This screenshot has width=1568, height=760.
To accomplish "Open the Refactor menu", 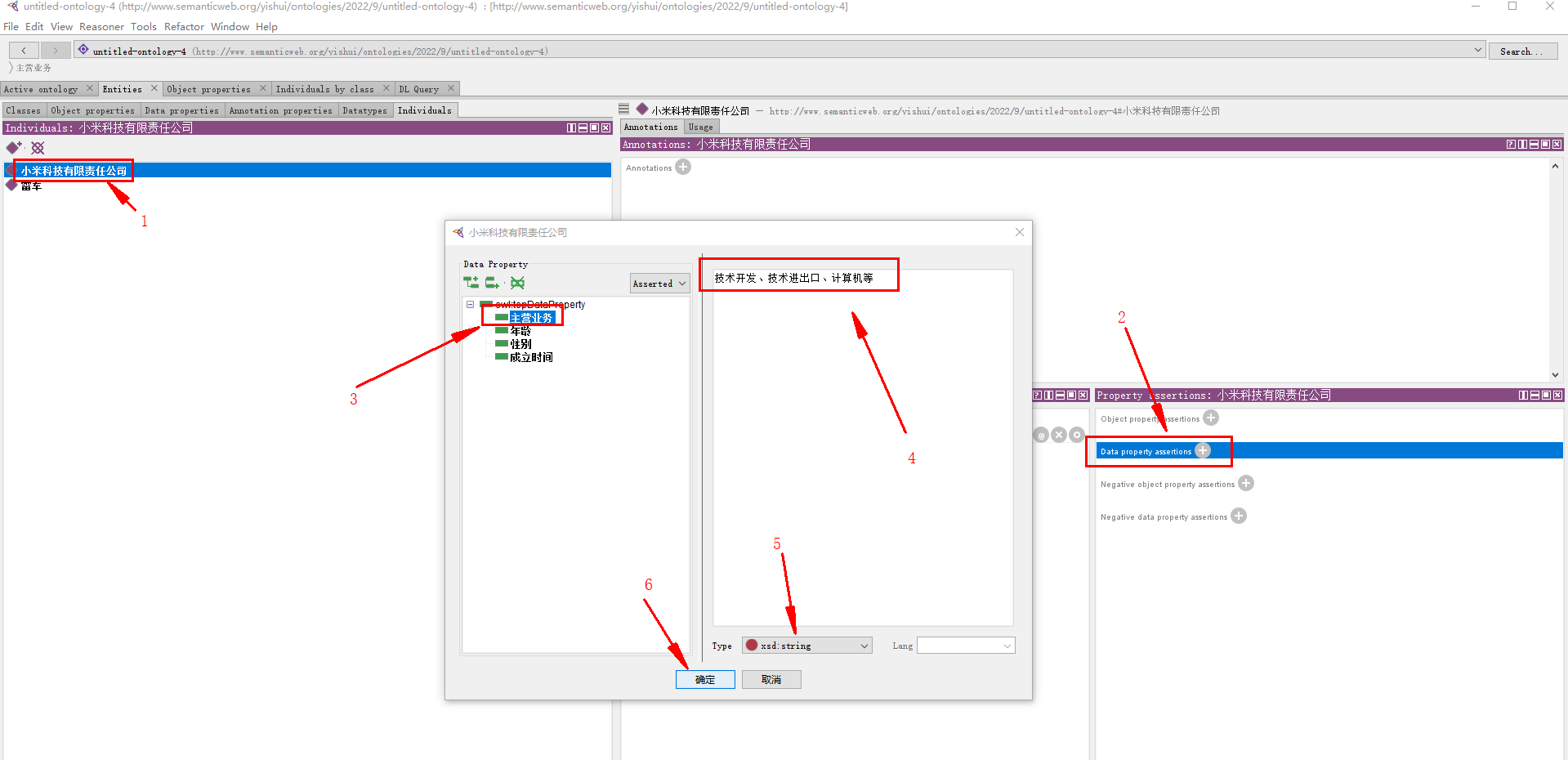I will point(184,27).
